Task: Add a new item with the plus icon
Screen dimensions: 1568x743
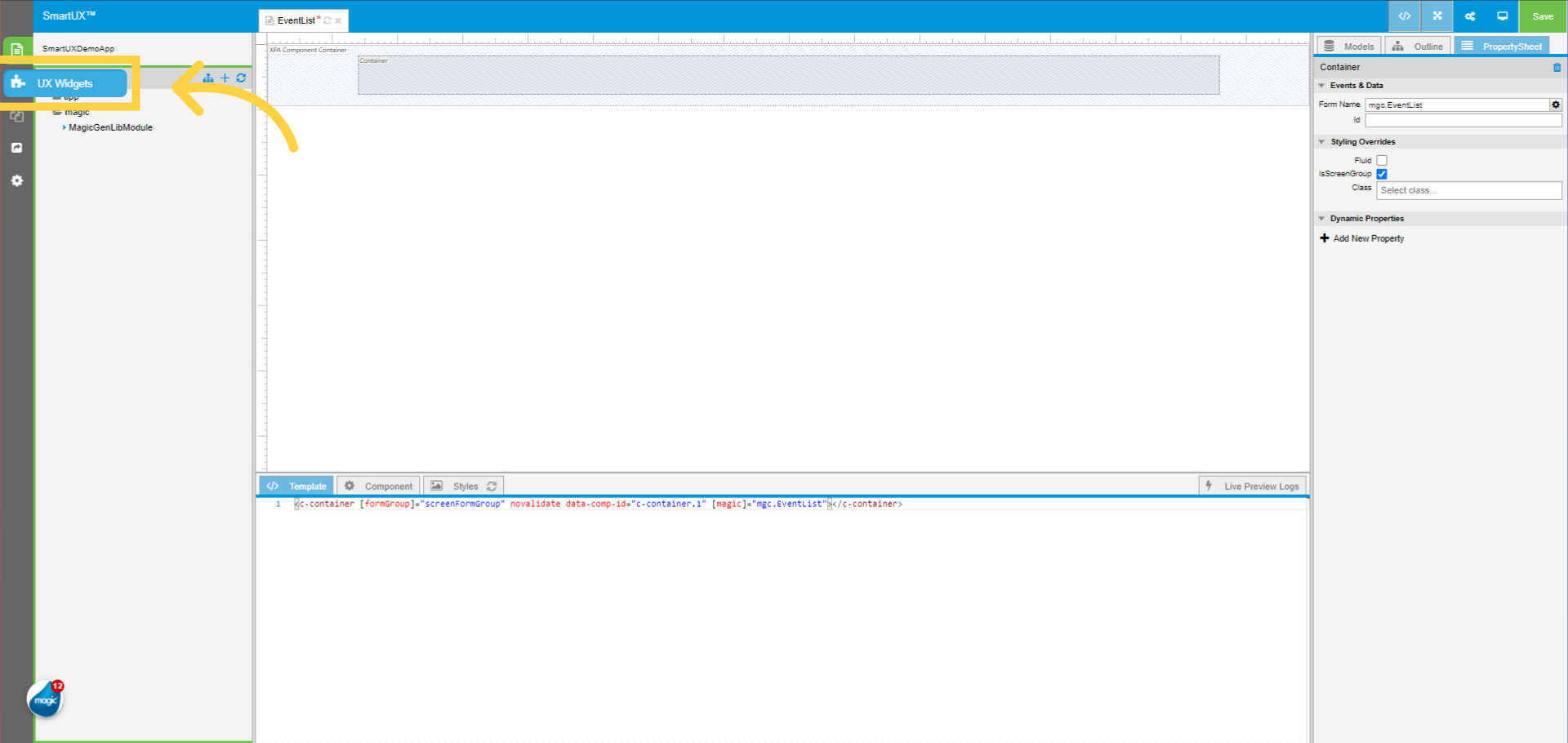Action: 225,78
